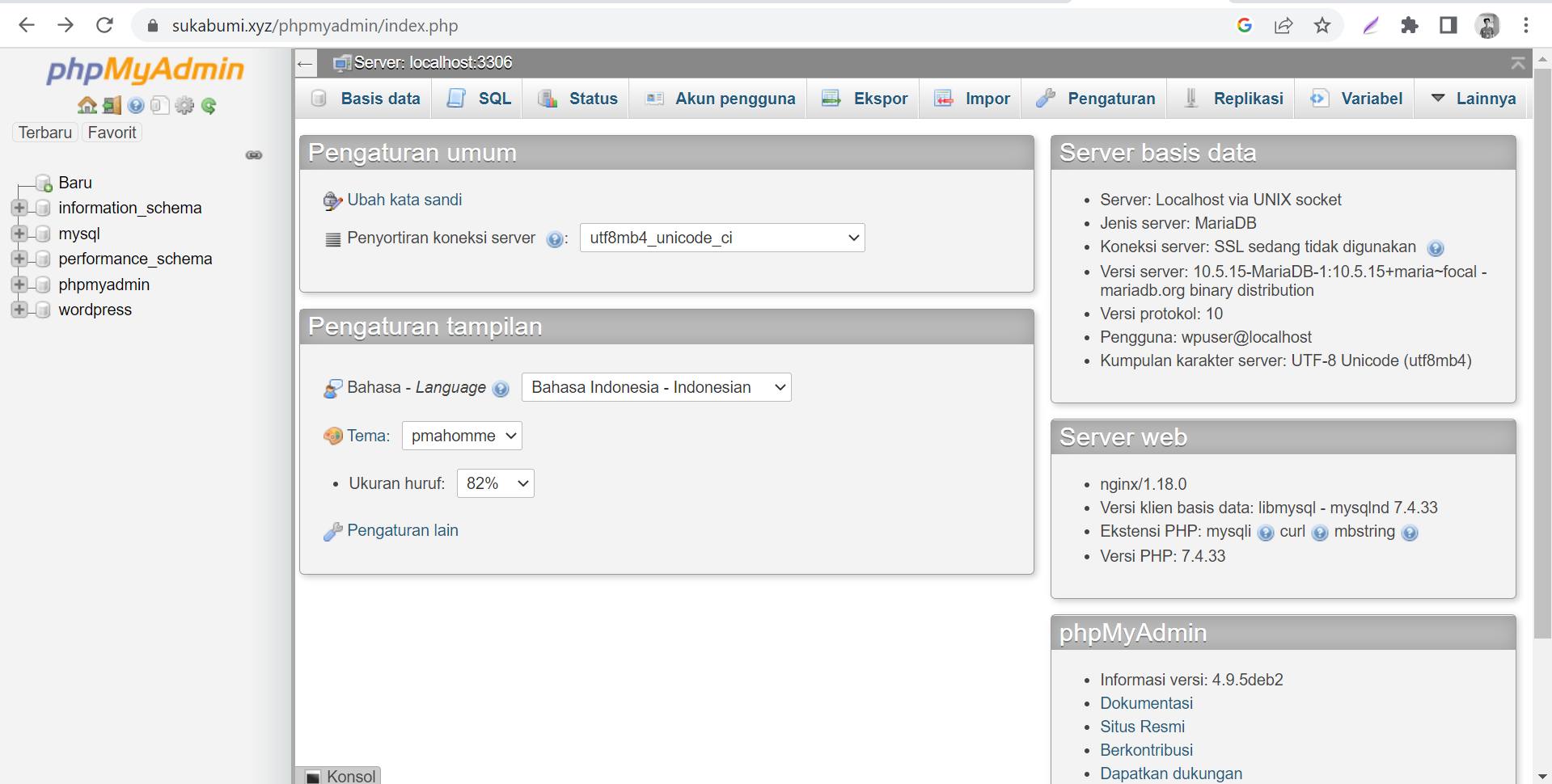
Task: Open the Bahasa Indonesia language dropdown
Action: [656, 387]
